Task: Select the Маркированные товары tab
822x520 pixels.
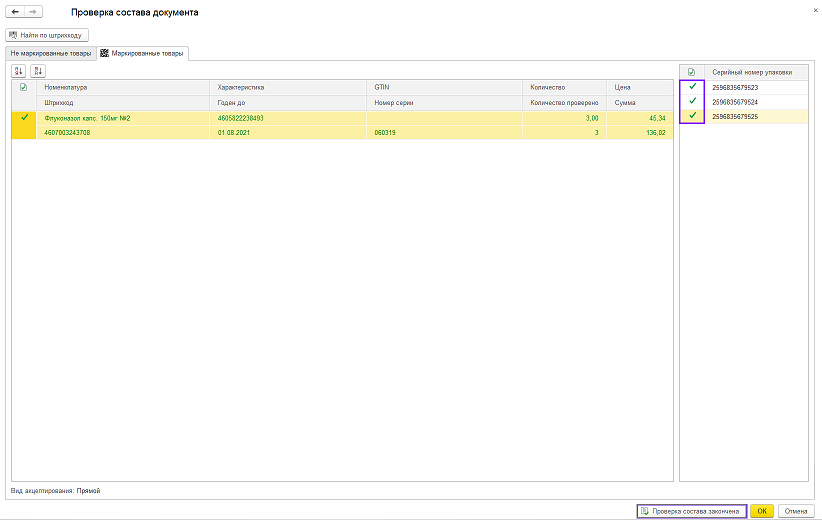Action: (141, 53)
